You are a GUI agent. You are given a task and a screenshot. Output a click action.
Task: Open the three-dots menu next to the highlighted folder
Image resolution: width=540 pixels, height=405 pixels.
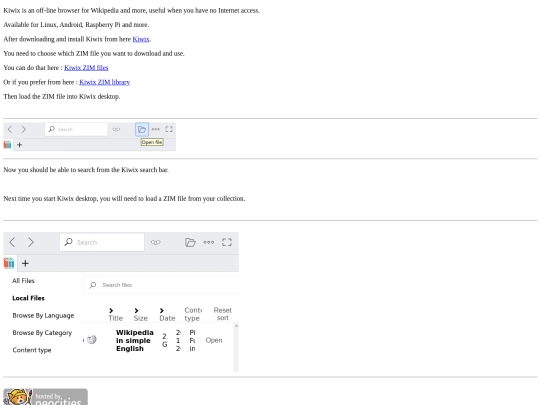tap(156, 129)
